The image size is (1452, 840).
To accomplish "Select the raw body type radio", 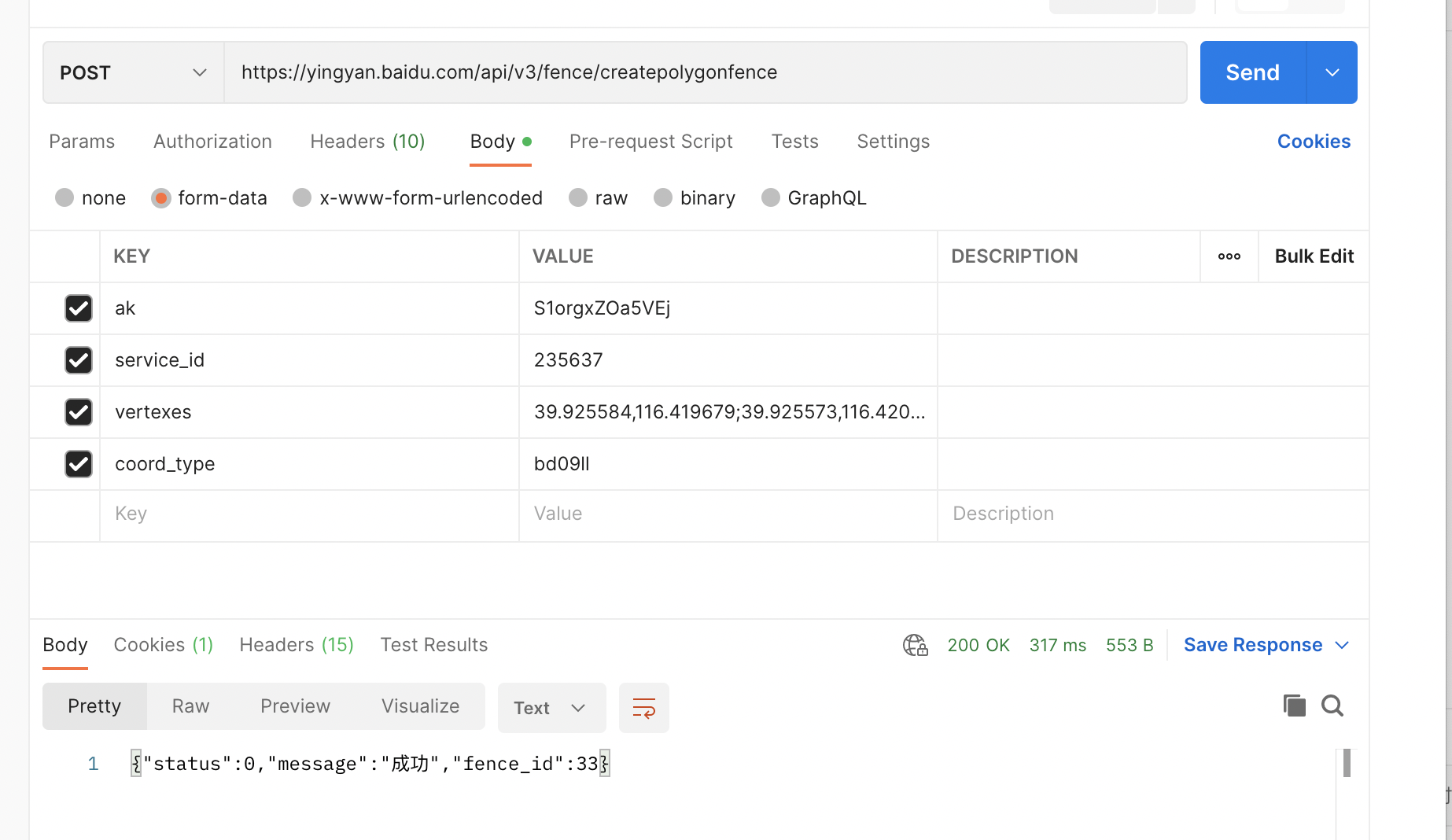I will click(x=578, y=198).
